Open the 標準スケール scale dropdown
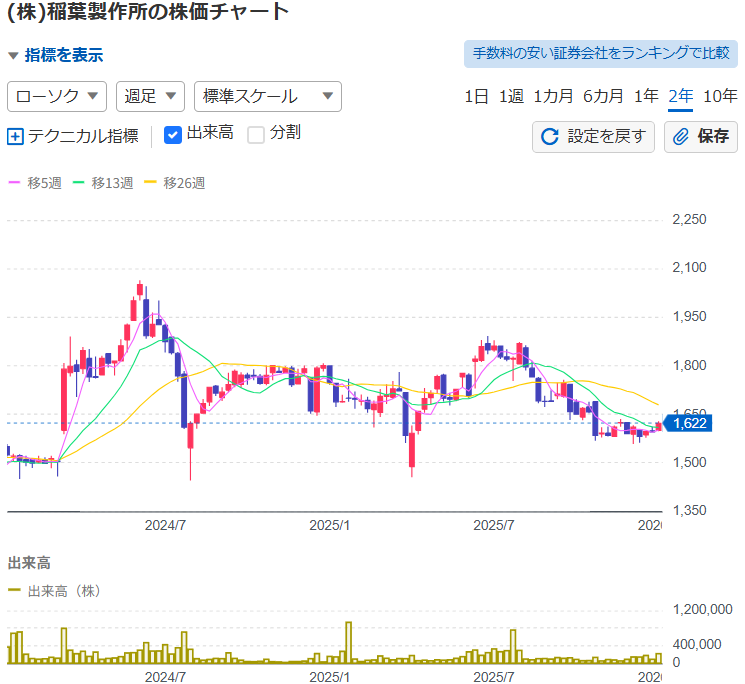This screenshot has height=684, width=745. point(267,96)
